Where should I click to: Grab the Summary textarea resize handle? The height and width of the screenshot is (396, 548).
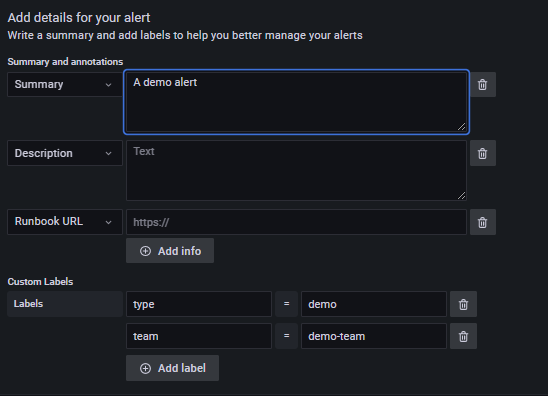pos(462,127)
